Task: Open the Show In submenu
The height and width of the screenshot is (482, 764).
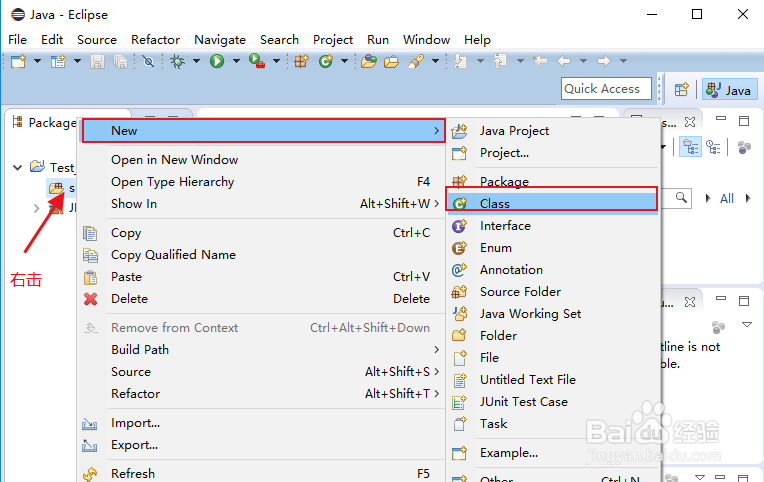Action: (x=263, y=204)
